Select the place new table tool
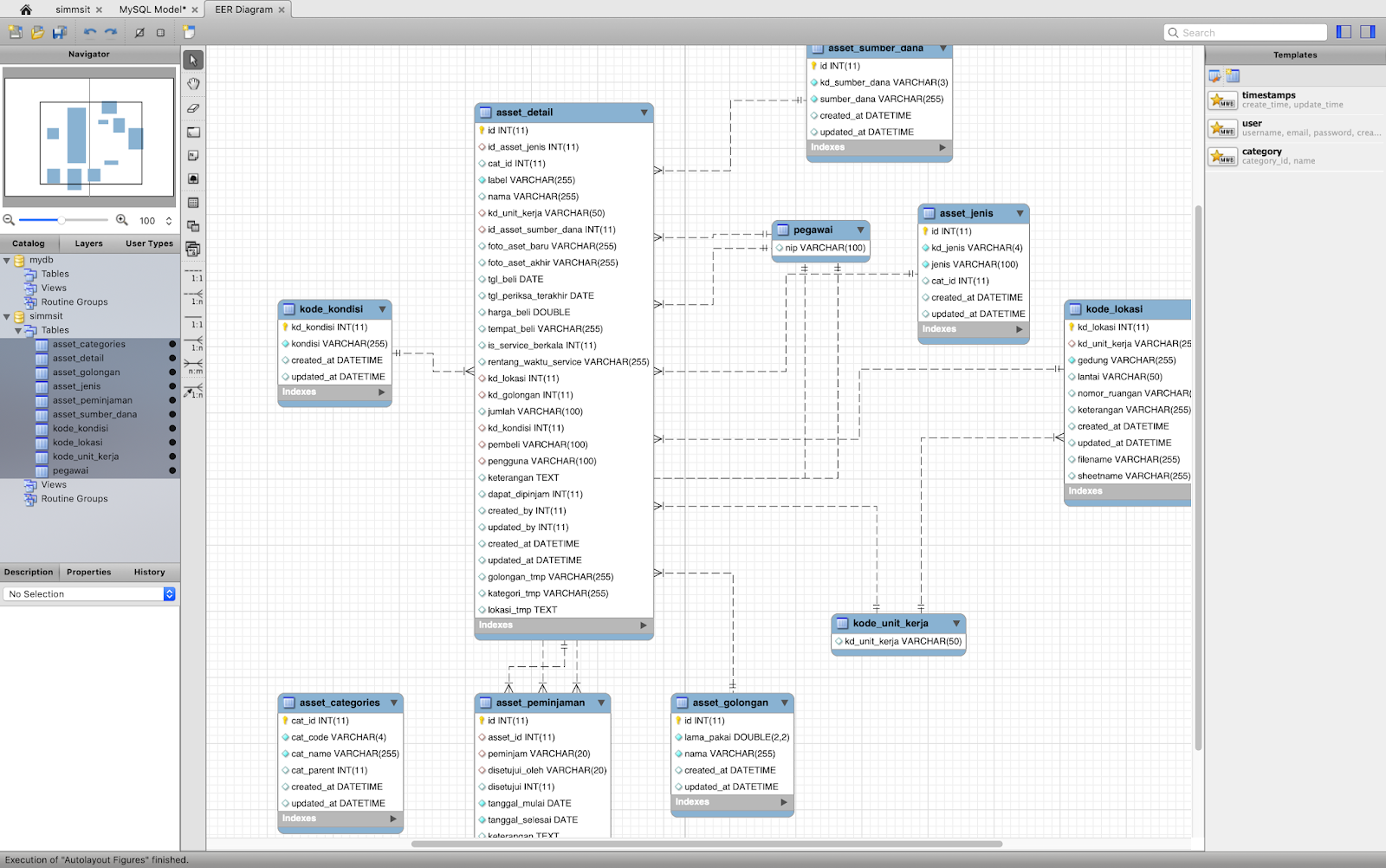 (193, 203)
